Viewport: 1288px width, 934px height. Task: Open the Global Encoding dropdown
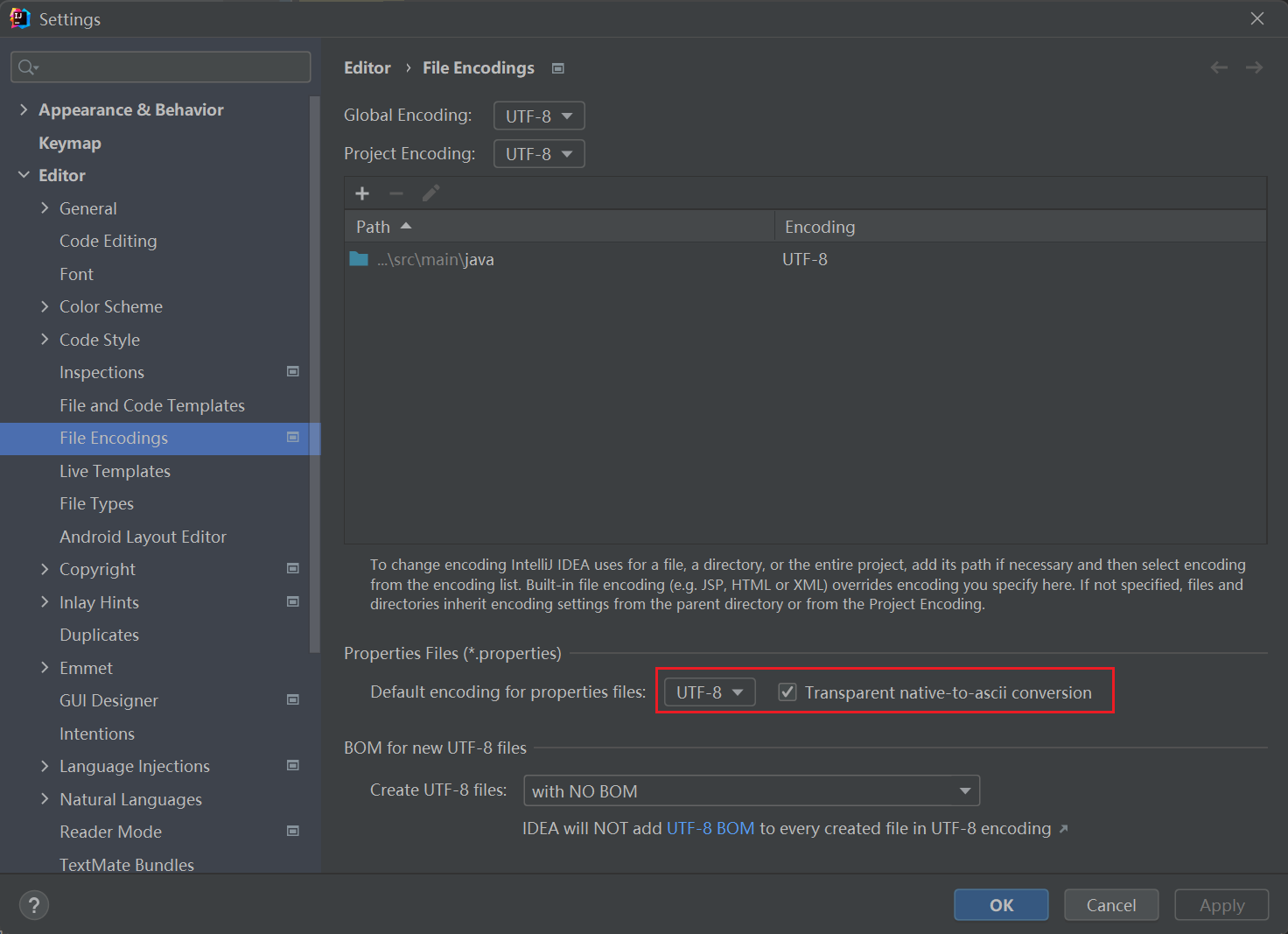[x=539, y=116]
